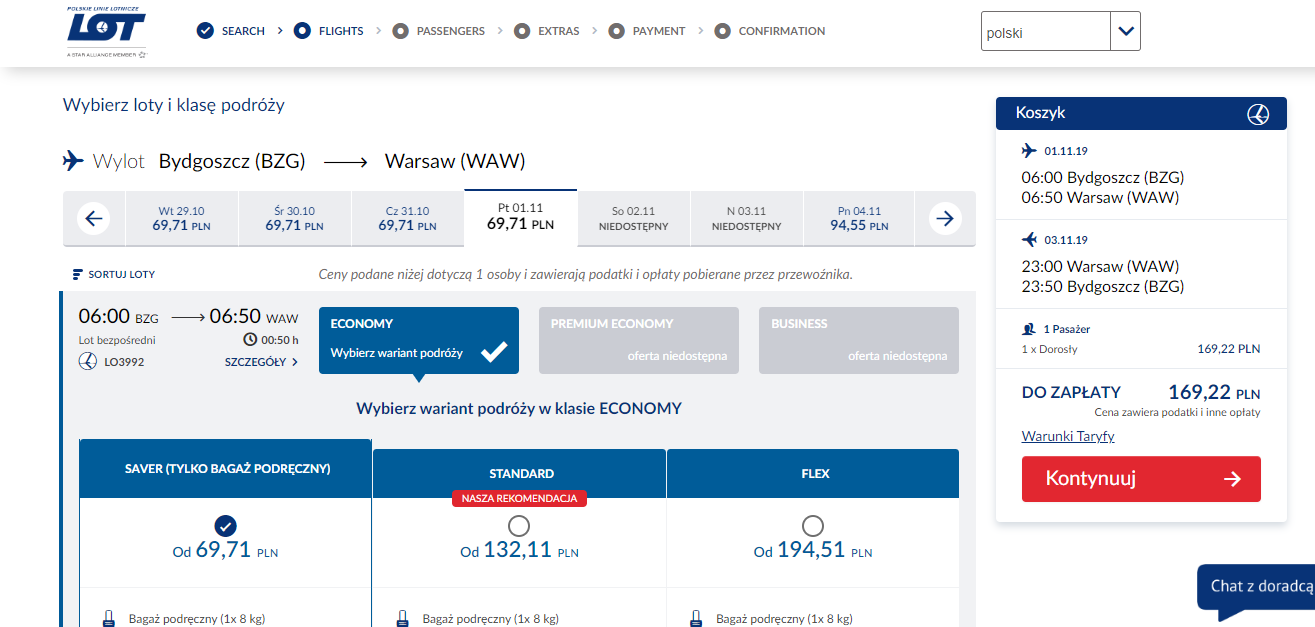
Task: Select Pn 04.11 date tab
Action: coord(859,218)
